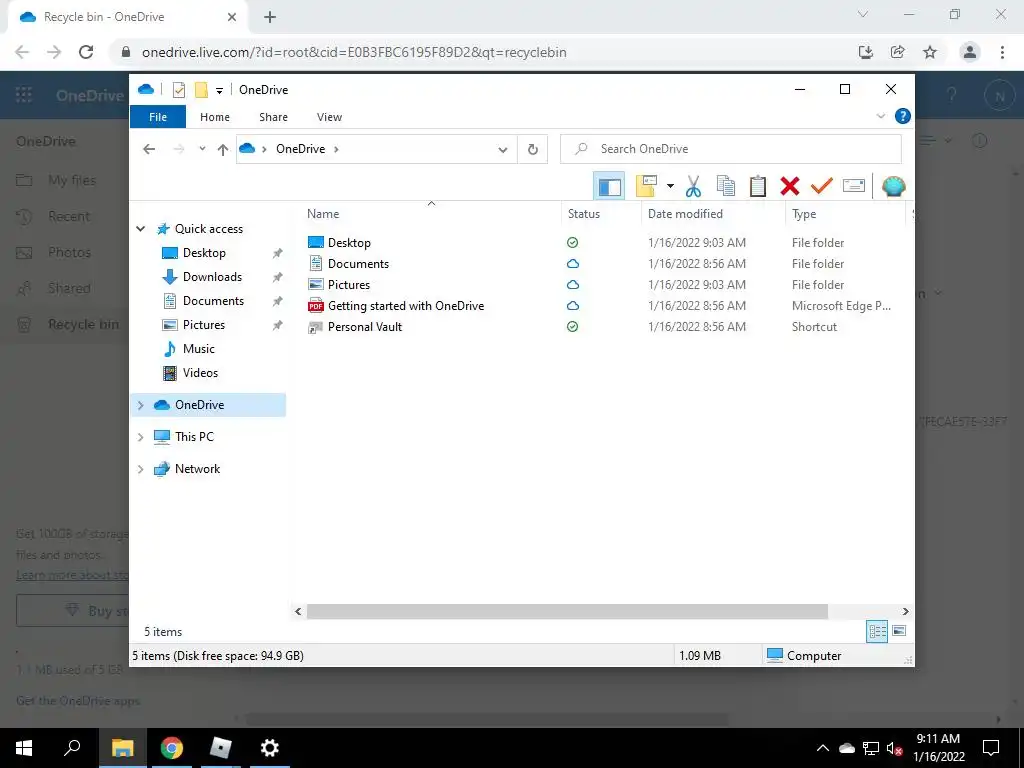
Task: Open Chrome menu three dots
Action: tap(1002, 52)
